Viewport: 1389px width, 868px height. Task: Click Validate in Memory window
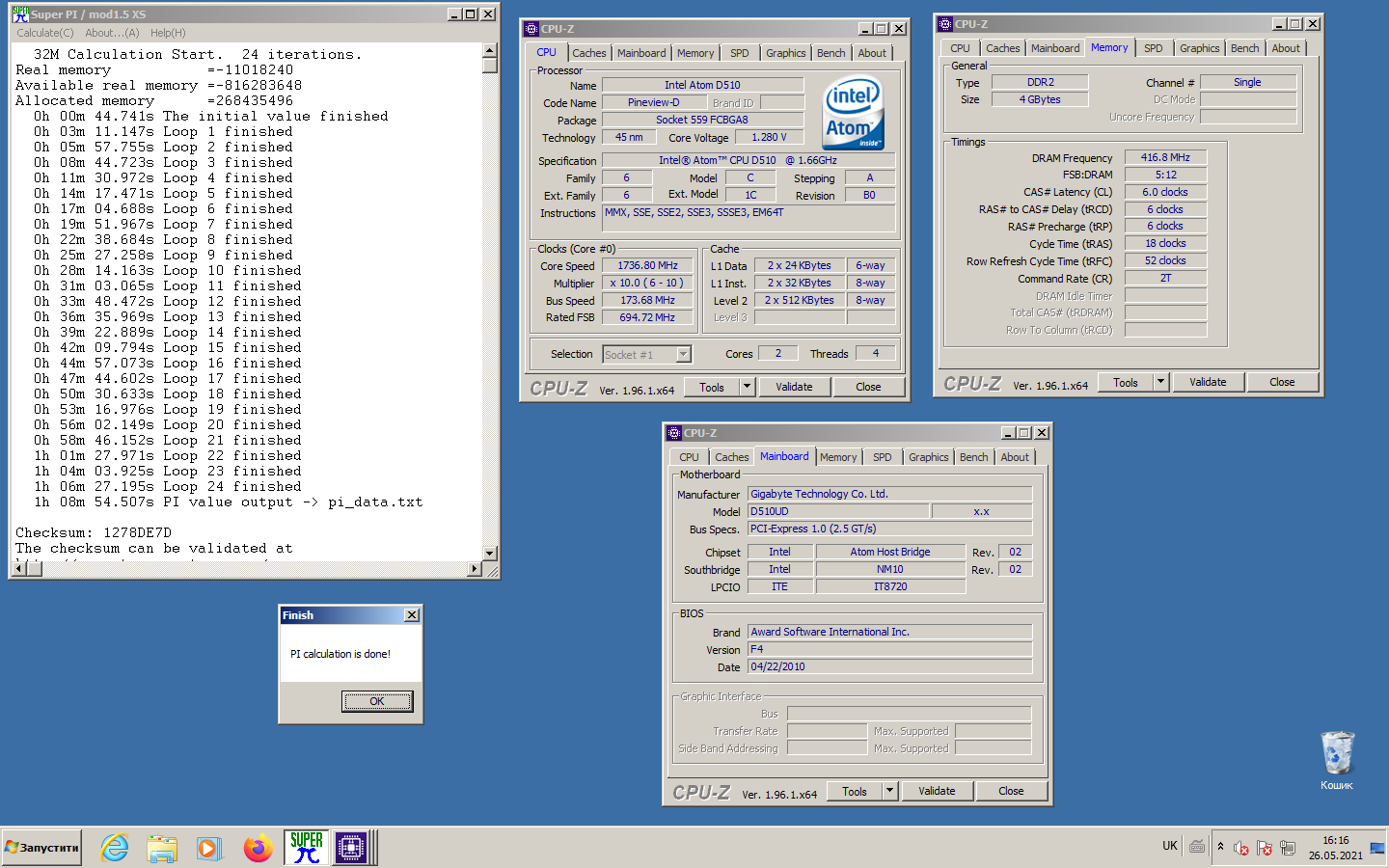click(x=1208, y=382)
